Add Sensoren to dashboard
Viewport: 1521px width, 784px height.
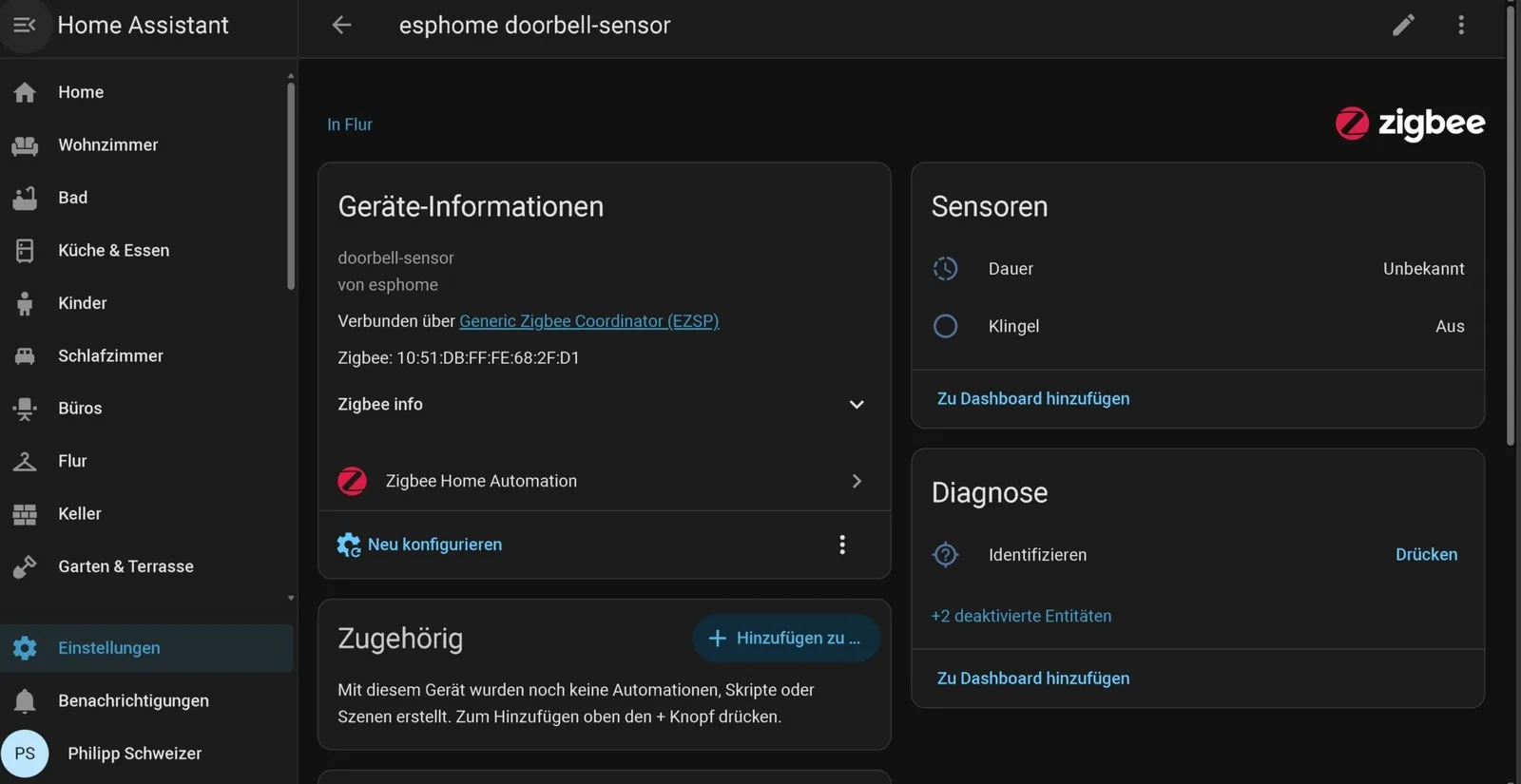click(1033, 398)
